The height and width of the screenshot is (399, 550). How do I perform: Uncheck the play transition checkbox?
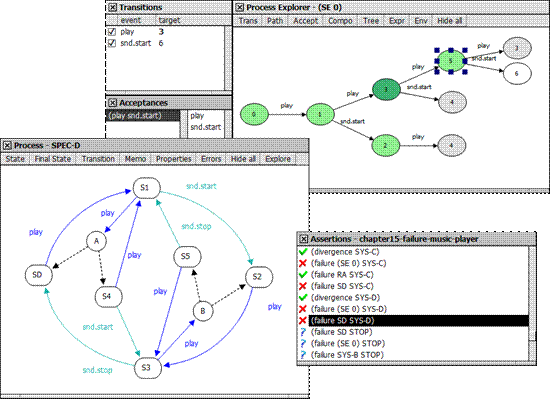(x=112, y=32)
